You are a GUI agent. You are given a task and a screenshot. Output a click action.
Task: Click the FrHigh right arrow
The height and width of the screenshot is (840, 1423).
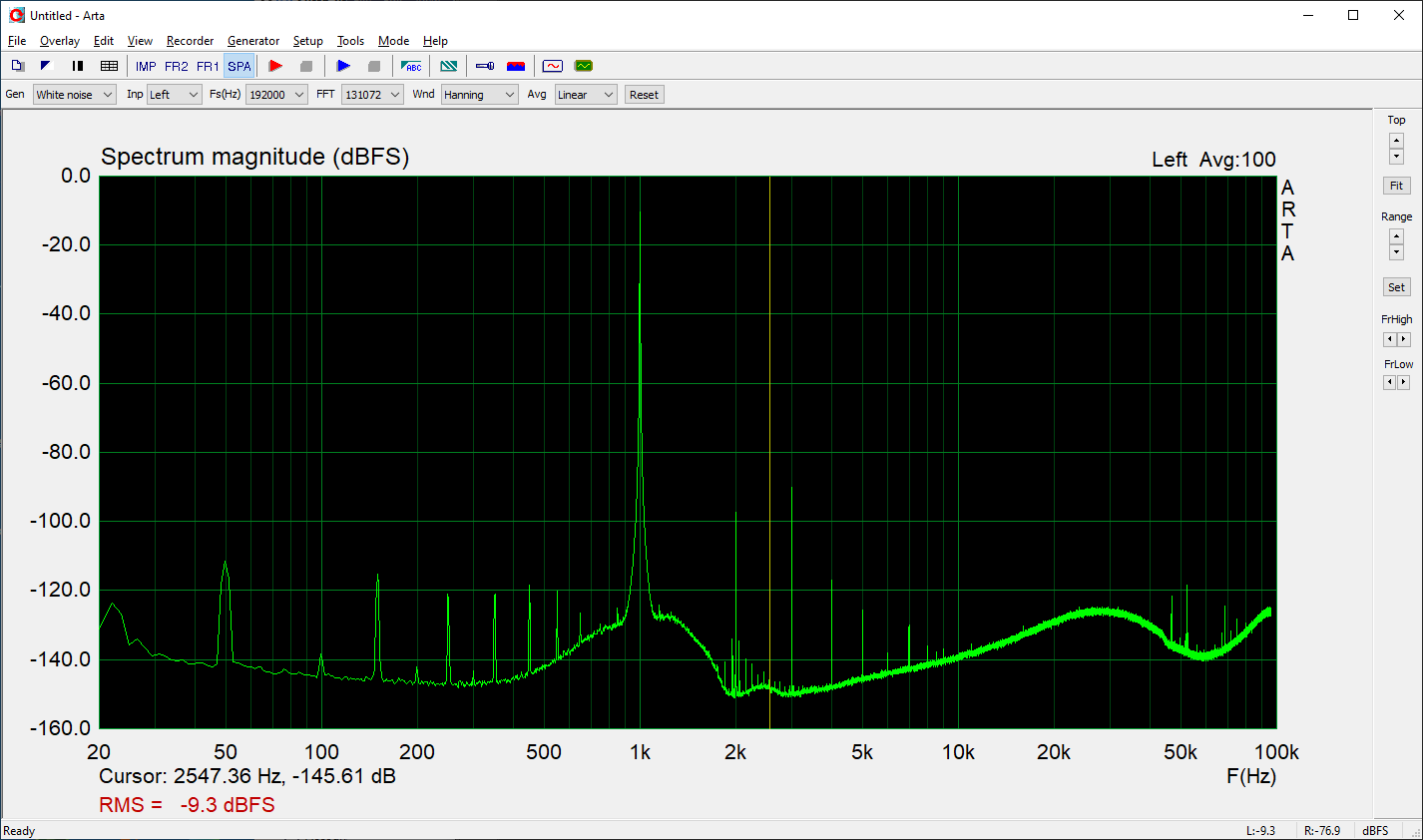point(1404,339)
